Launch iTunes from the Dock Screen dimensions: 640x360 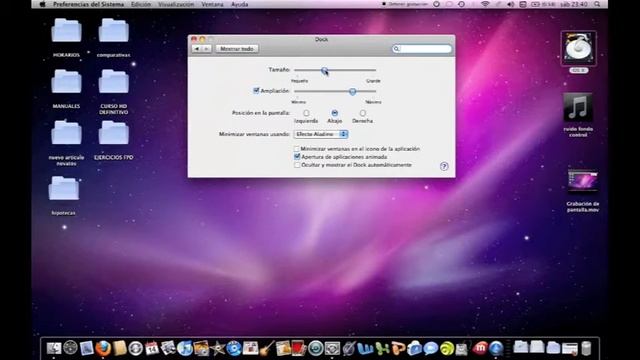click(x=184, y=348)
